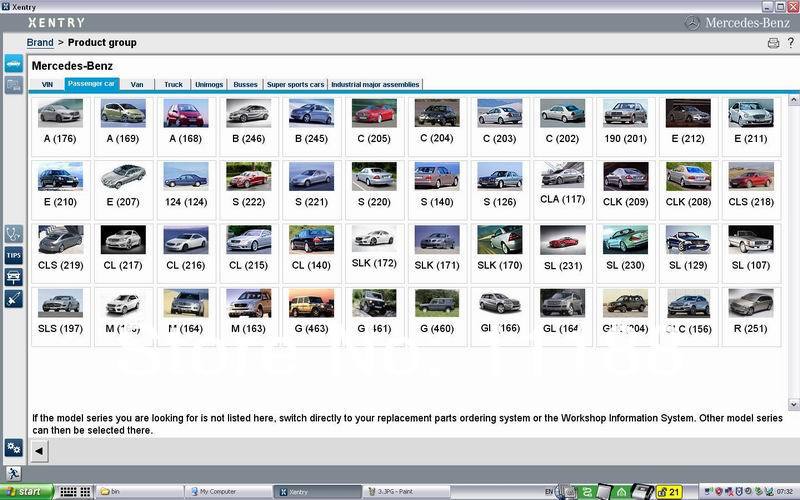800x500 pixels.
Task: Select the E (207) model
Action: tap(123, 190)
